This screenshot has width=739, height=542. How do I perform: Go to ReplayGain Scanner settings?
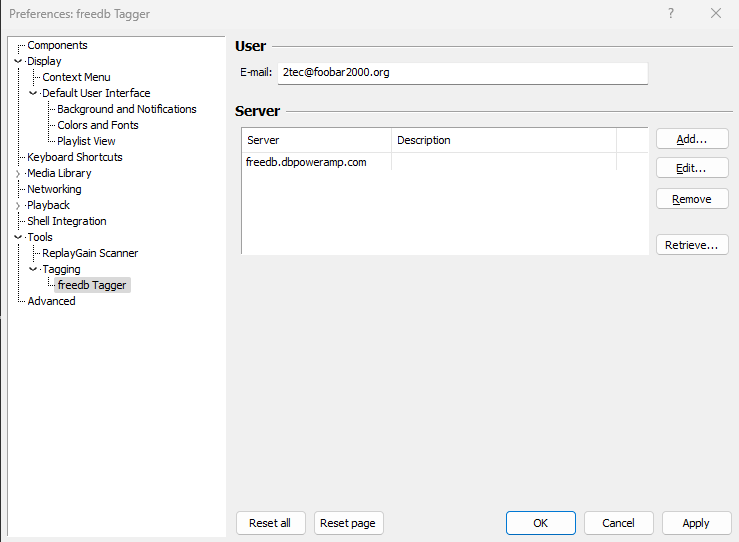tap(90, 253)
